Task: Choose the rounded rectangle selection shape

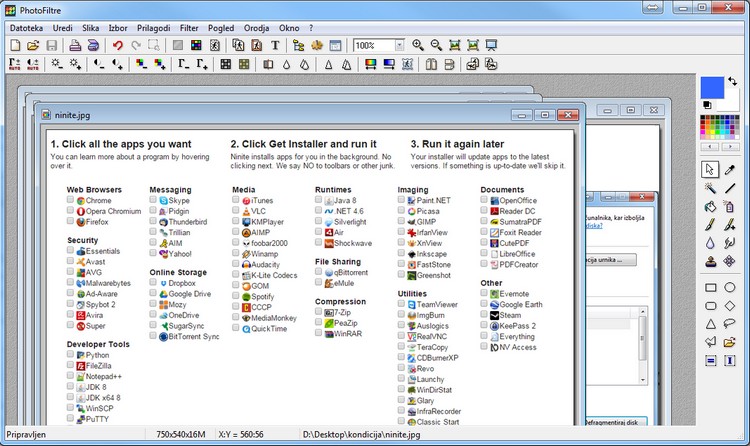Action: [711, 306]
